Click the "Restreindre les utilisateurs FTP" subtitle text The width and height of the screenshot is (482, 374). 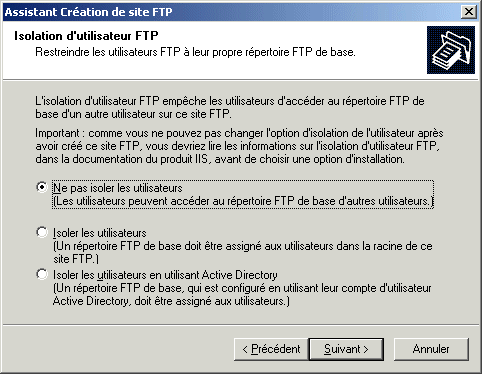tap(195, 52)
